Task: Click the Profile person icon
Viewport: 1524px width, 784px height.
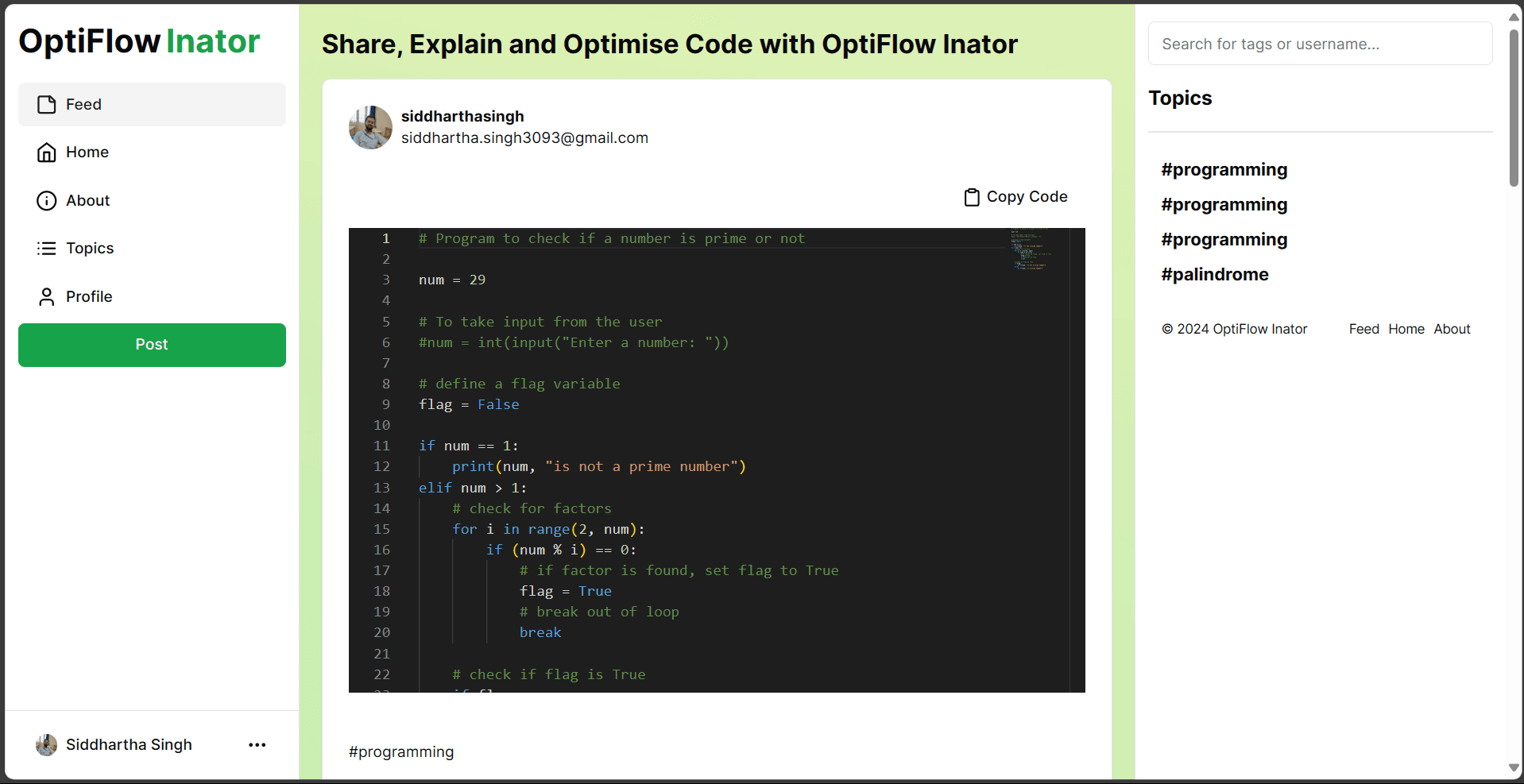Action: tap(47, 297)
